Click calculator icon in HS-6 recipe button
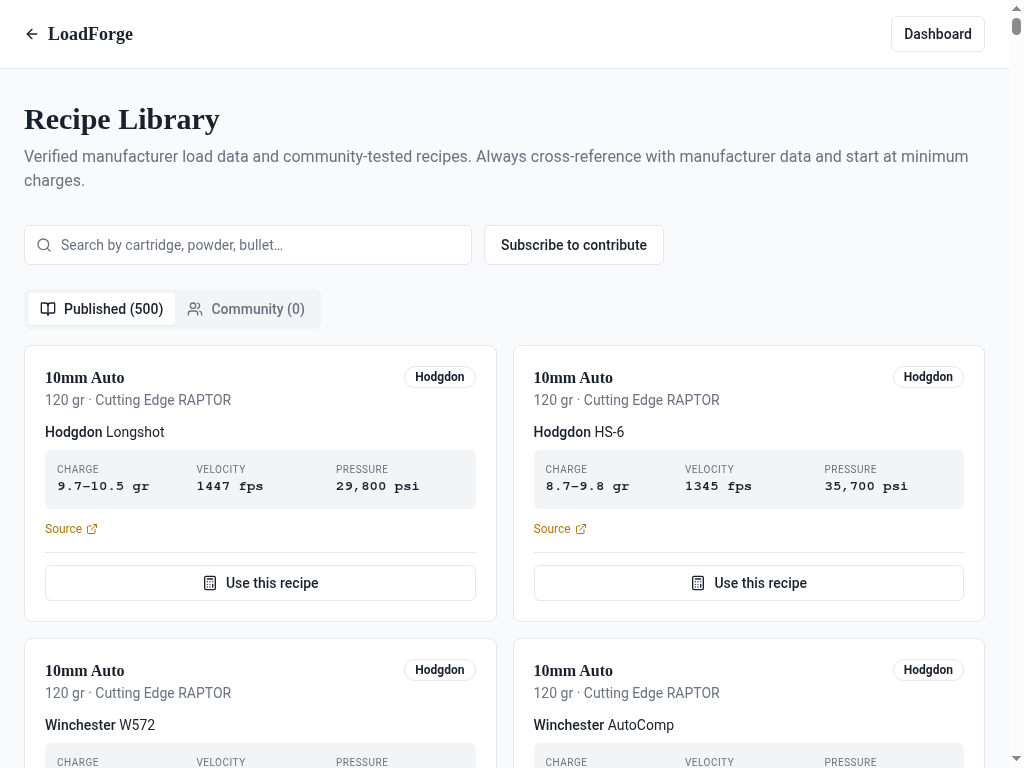 pyautogui.click(x=697, y=583)
